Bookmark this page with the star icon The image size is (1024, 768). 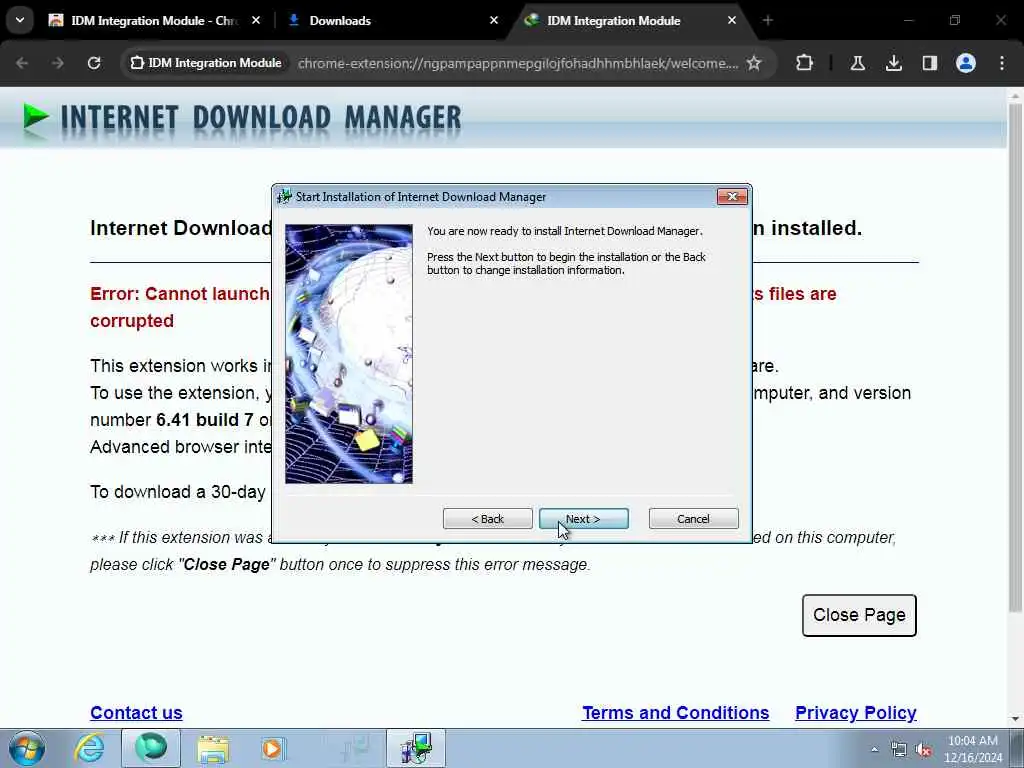coord(754,63)
